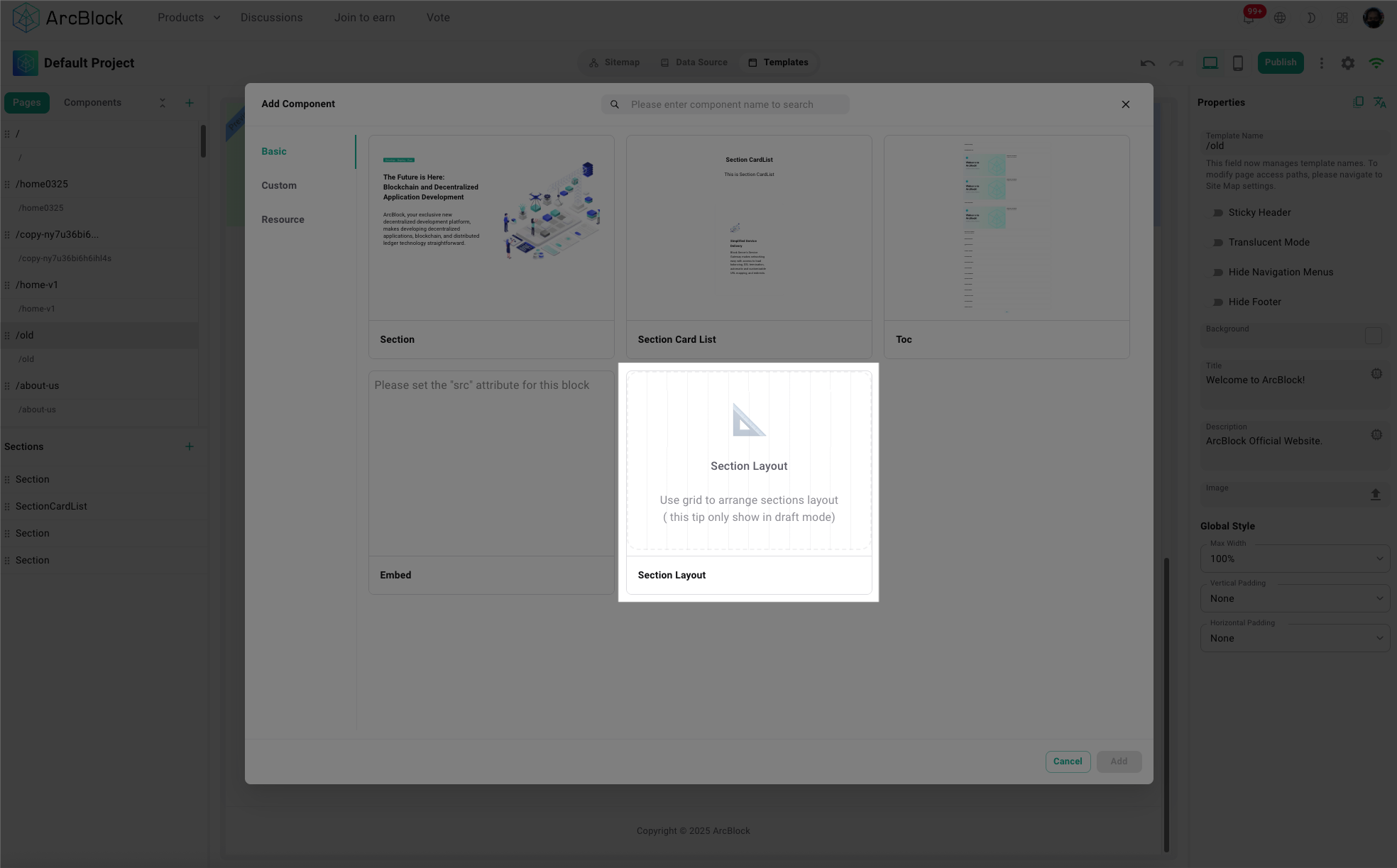The width and height of the screenshot is (1397, 868).
Task: Click dark mode moon icon
Action: (1310, 18)
